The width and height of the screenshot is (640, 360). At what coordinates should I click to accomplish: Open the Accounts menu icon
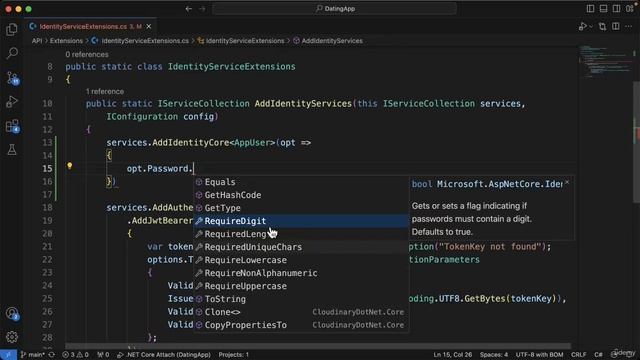(12, 313)
